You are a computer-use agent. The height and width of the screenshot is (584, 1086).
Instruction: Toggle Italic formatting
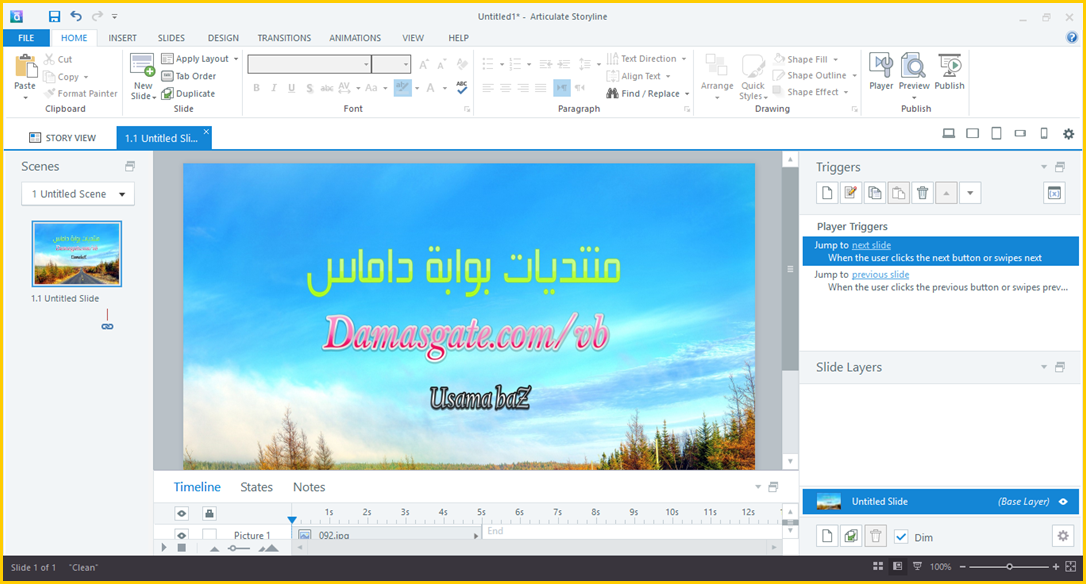(x=274, y=88)
